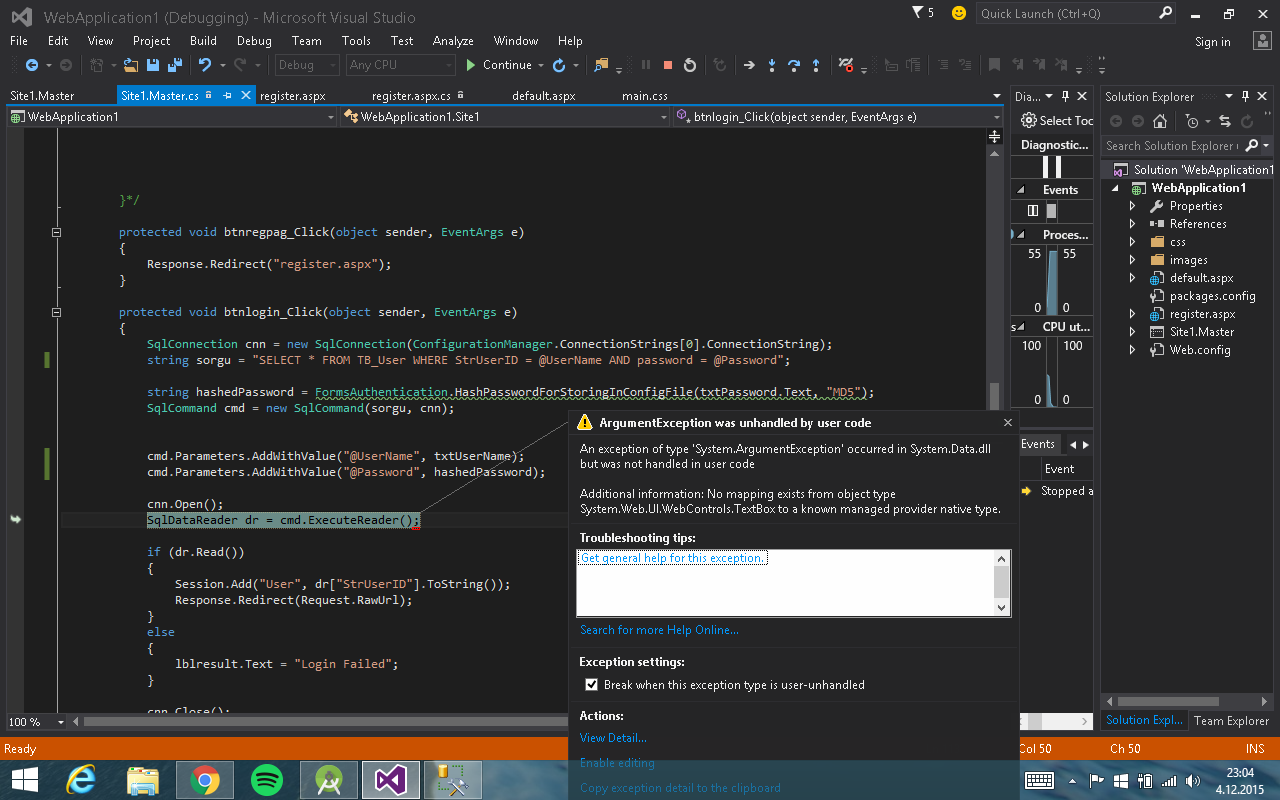Undo the last change with the toolbar arrow
Image resolution: width=1280 pixels, height=800 pixels.
[x=205, y=65]
